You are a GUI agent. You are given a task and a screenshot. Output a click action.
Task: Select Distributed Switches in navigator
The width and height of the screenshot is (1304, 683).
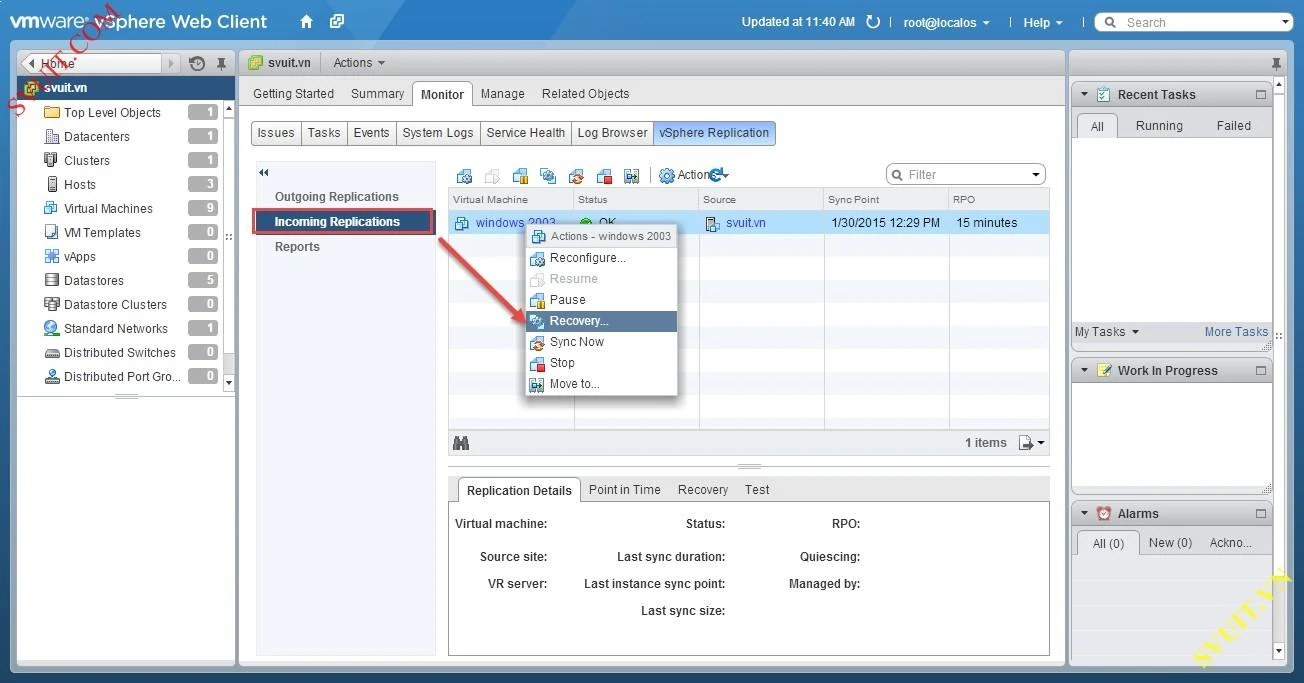coord(119,353)
